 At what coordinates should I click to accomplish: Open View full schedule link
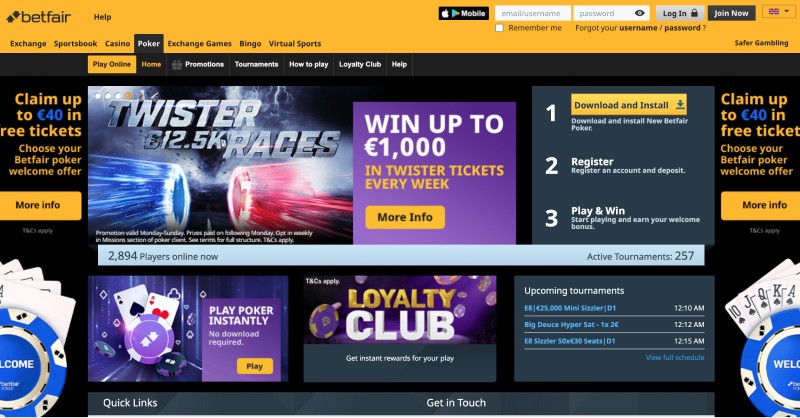(x=674, y=357)
